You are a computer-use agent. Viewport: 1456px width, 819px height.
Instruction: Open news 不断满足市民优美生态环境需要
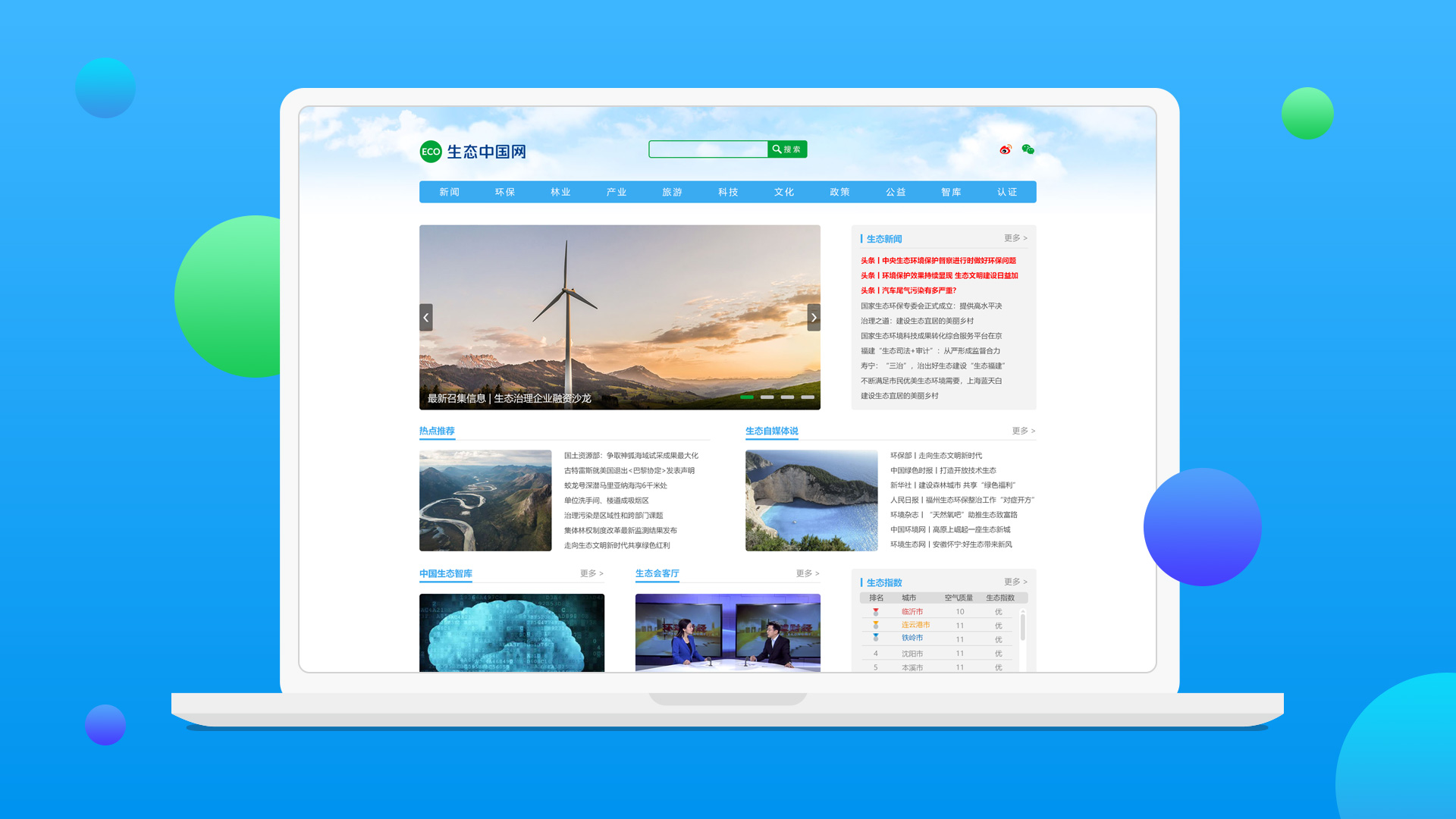[931, 381]
